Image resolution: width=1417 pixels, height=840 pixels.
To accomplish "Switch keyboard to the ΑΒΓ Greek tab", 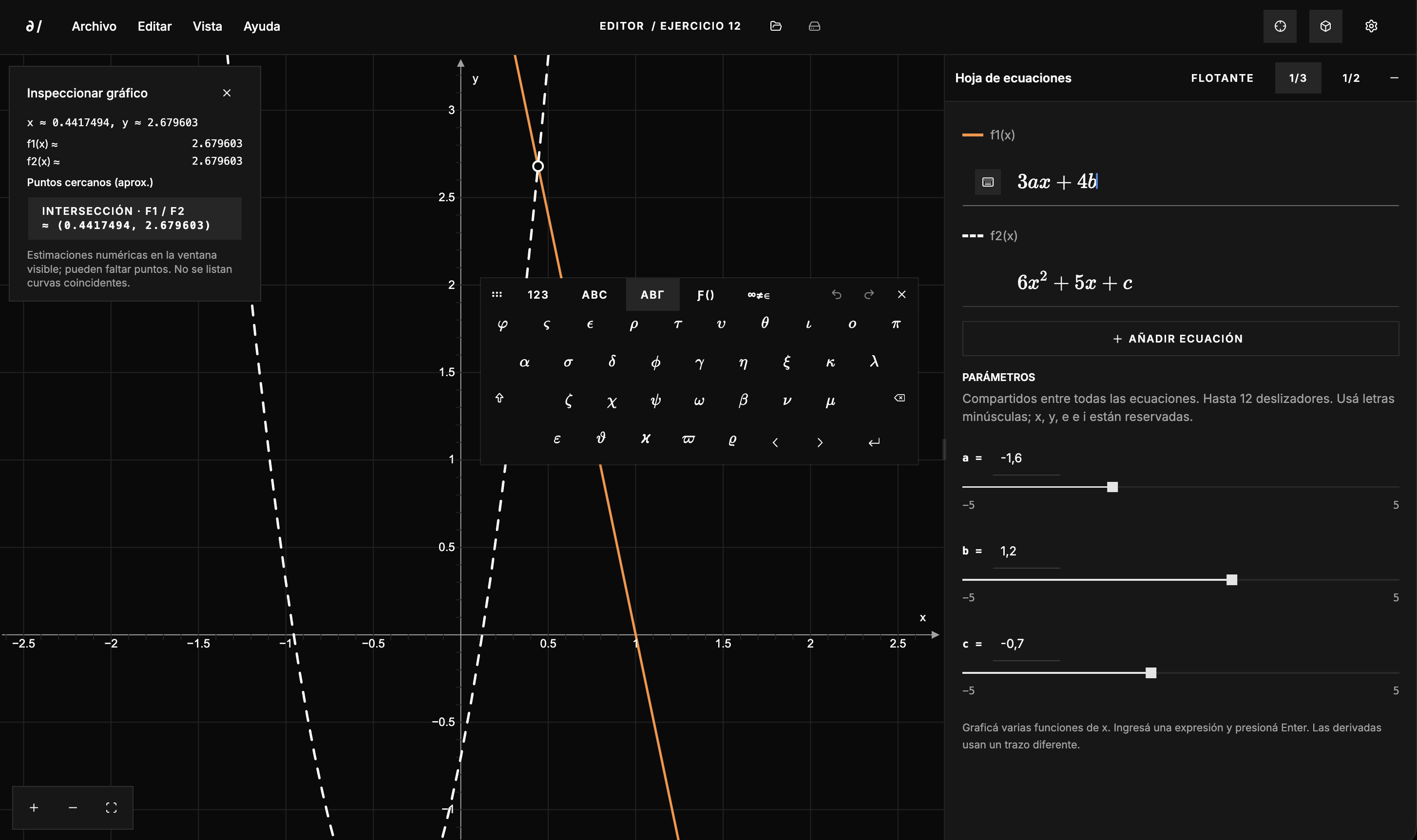I will point(652,294).
